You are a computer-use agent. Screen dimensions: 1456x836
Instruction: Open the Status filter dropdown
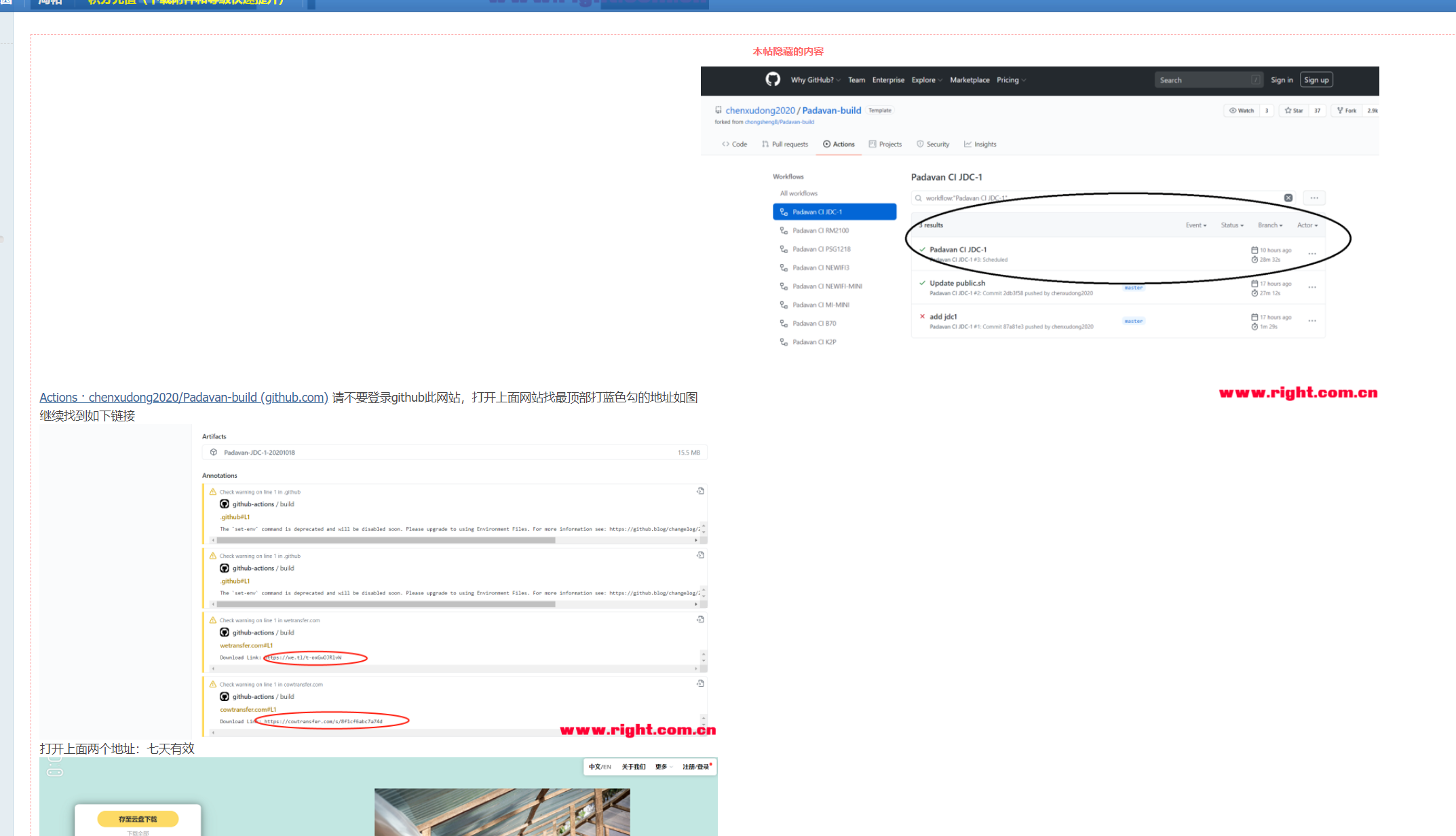point(1232,225)
